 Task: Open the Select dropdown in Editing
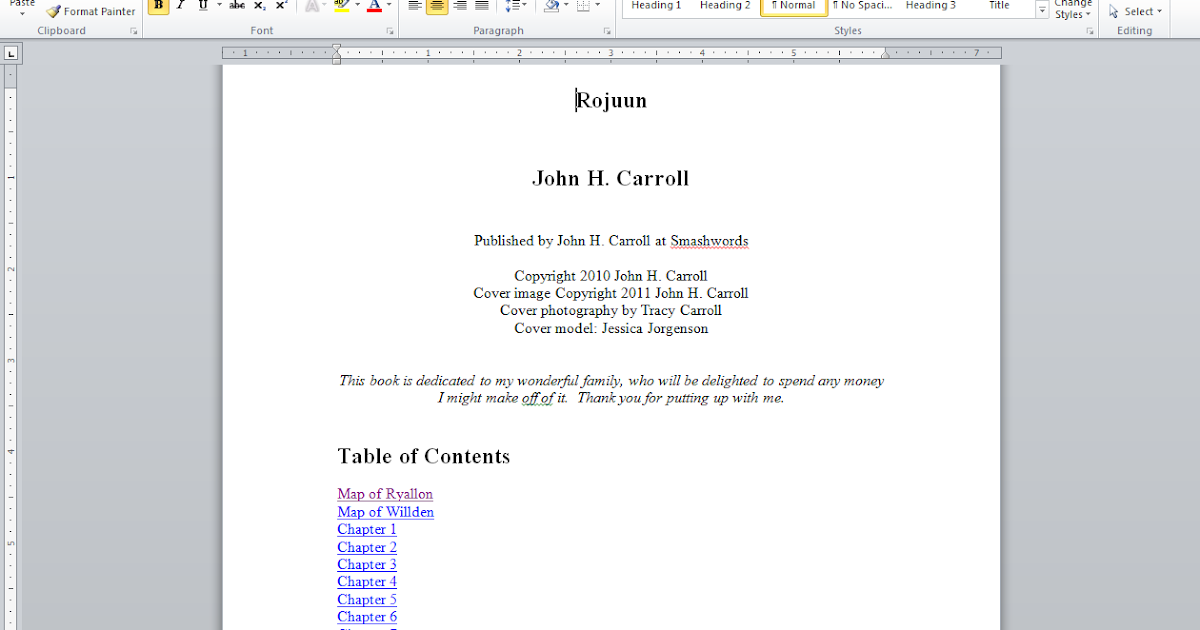pyautogui.click(x=1136, y=12)
